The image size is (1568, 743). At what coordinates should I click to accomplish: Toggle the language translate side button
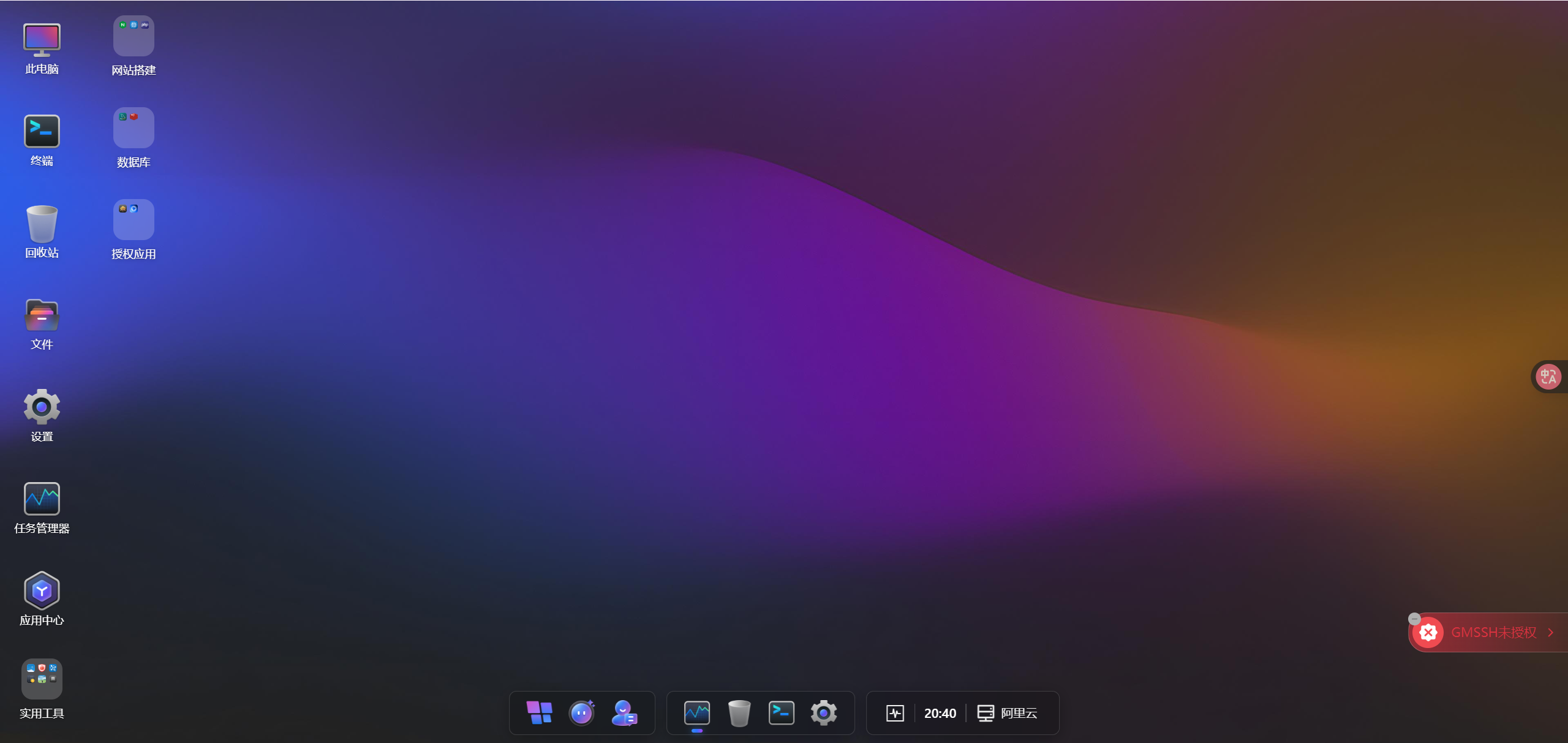point(1548,377)
